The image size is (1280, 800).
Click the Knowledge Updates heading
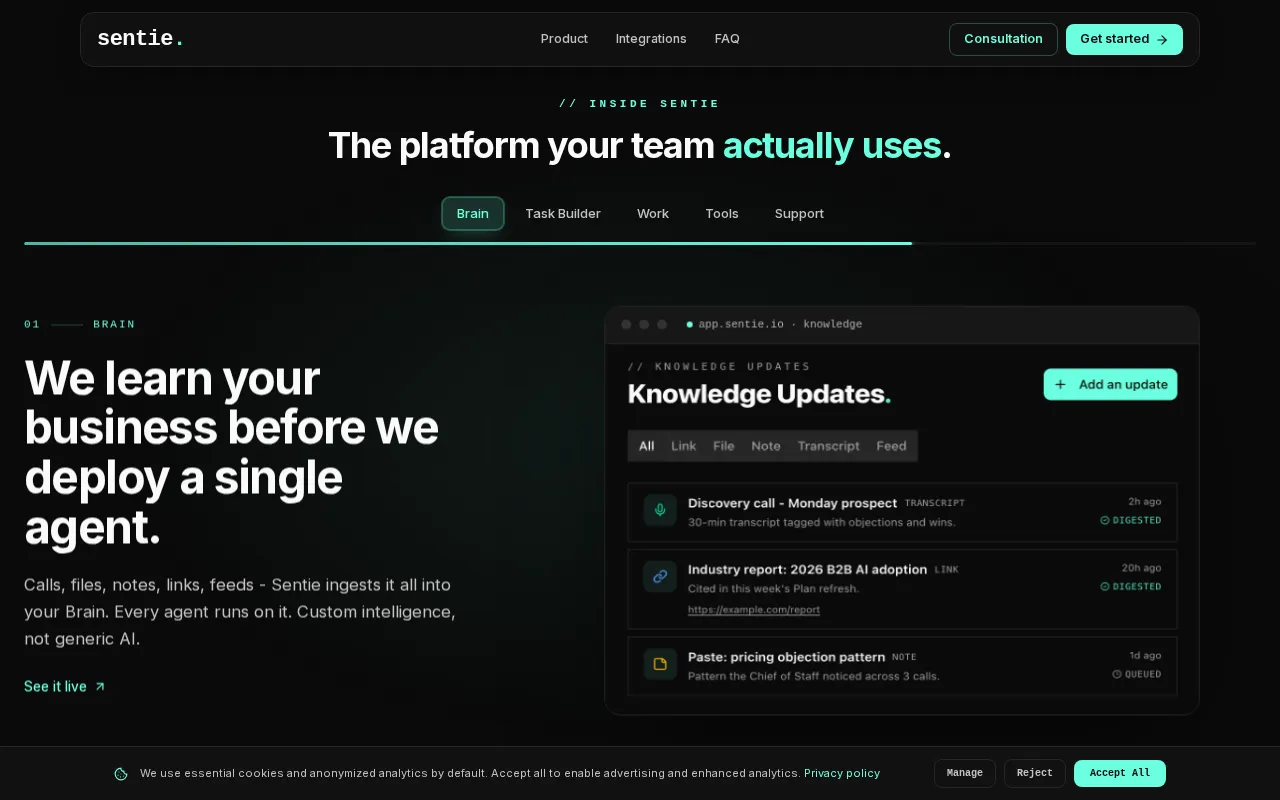(x=759, y=394)
